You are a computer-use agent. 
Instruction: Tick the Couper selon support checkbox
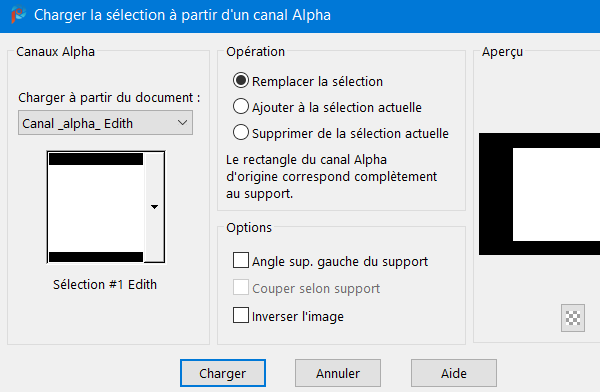241,287
